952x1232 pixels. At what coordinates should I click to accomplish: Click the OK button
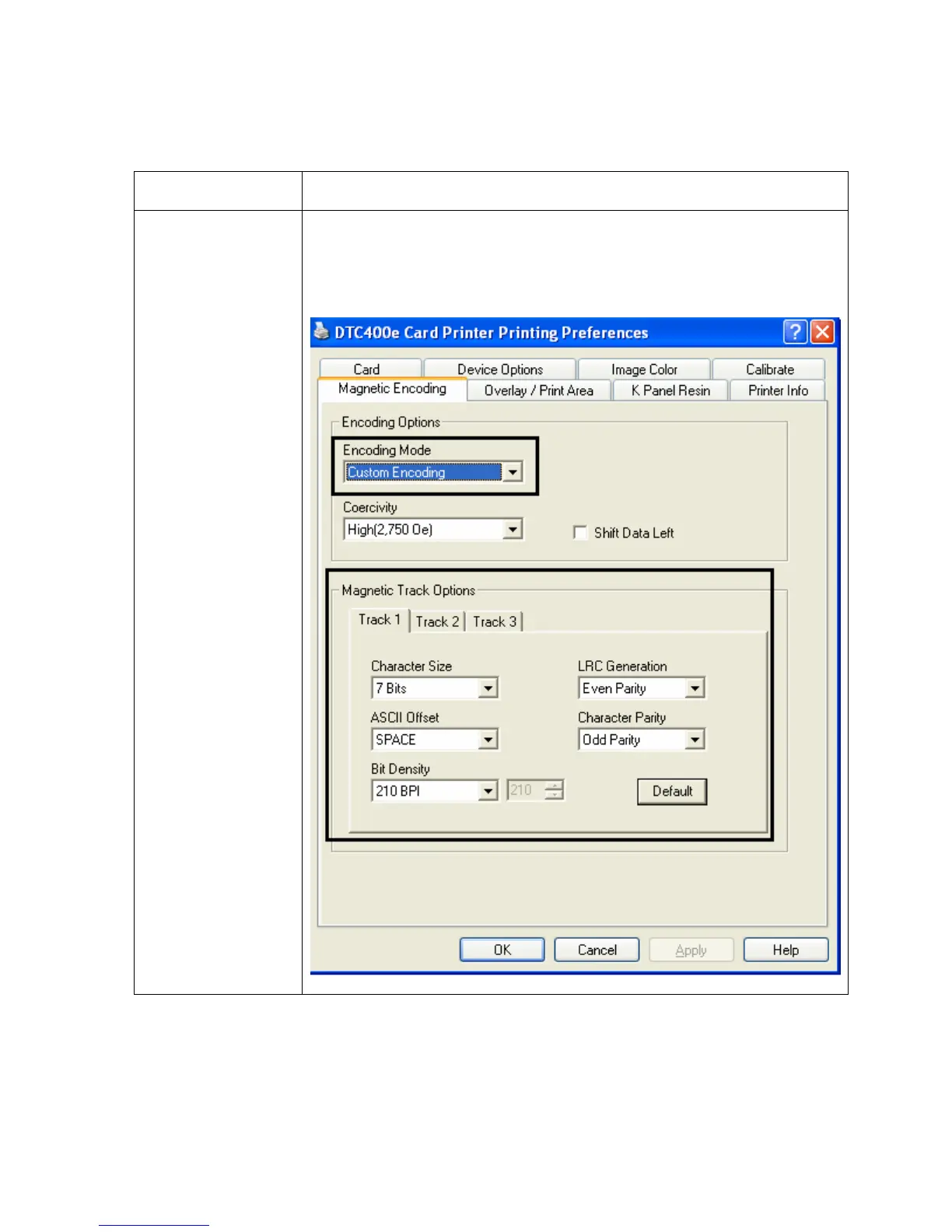pos(502,950)
